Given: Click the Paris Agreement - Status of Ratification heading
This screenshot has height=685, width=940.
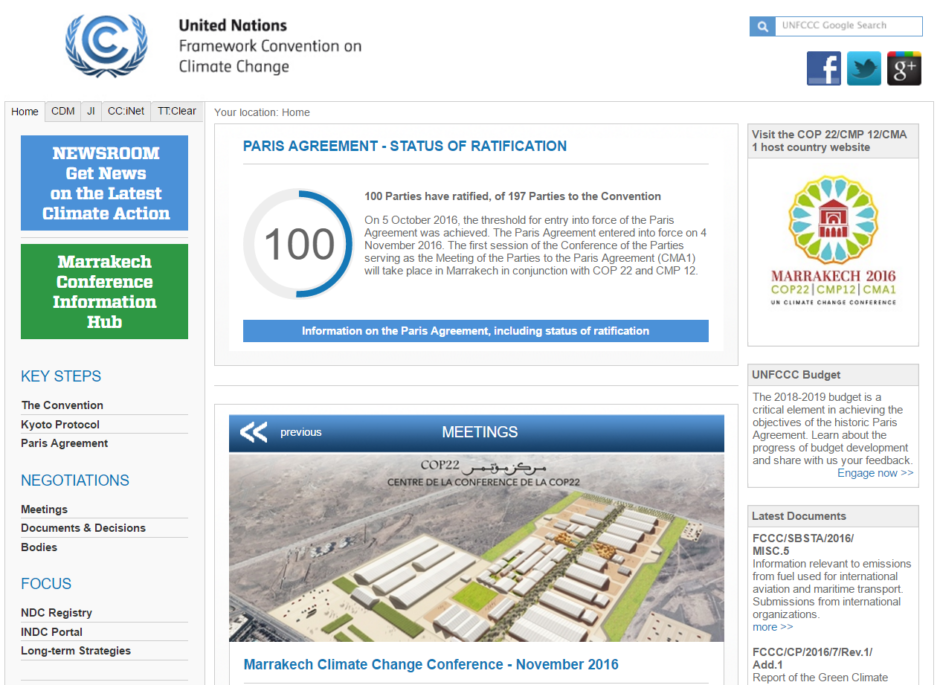Looking at the screenshot, I should (x=405, y=146).
